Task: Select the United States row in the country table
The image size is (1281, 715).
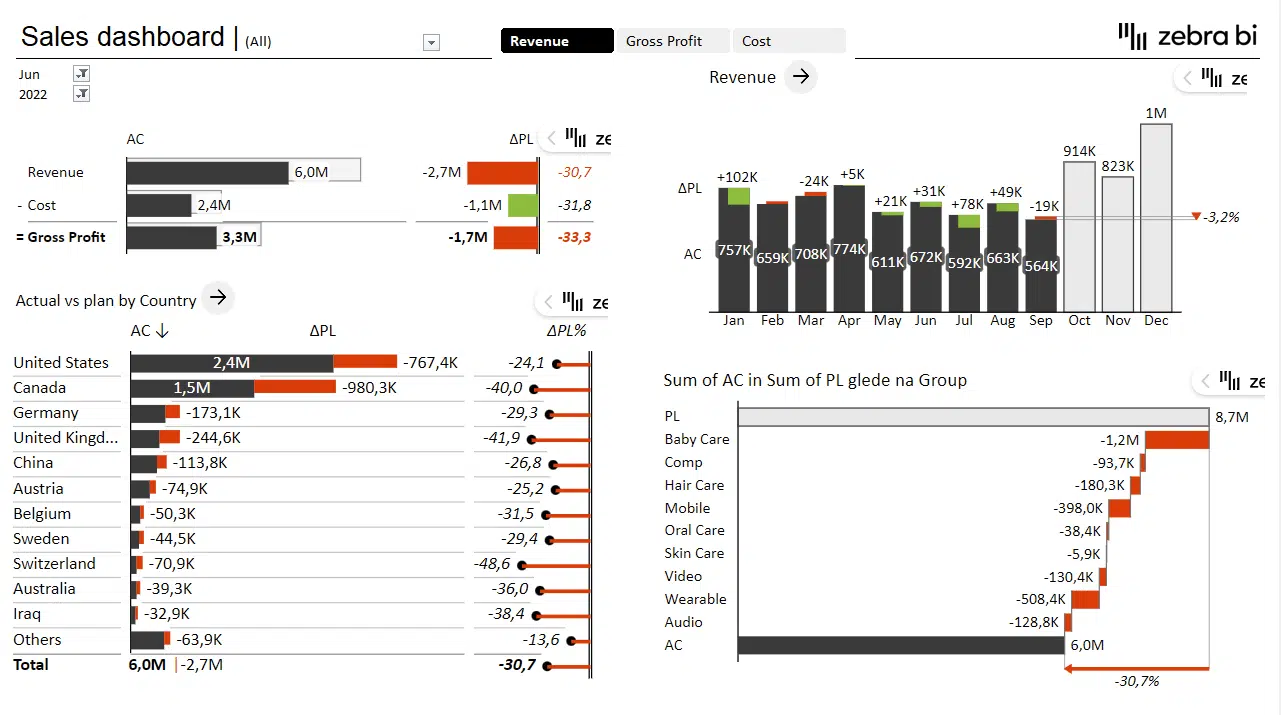Action: pos(63,362)
